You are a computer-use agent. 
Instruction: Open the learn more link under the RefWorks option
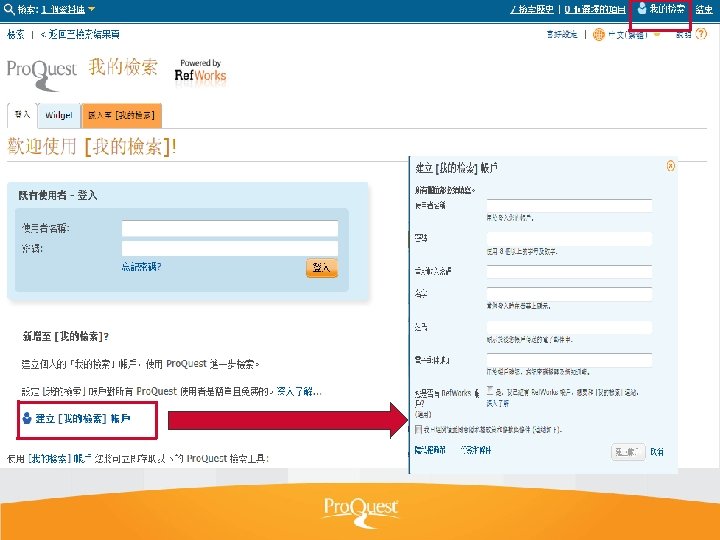point(498,403)
